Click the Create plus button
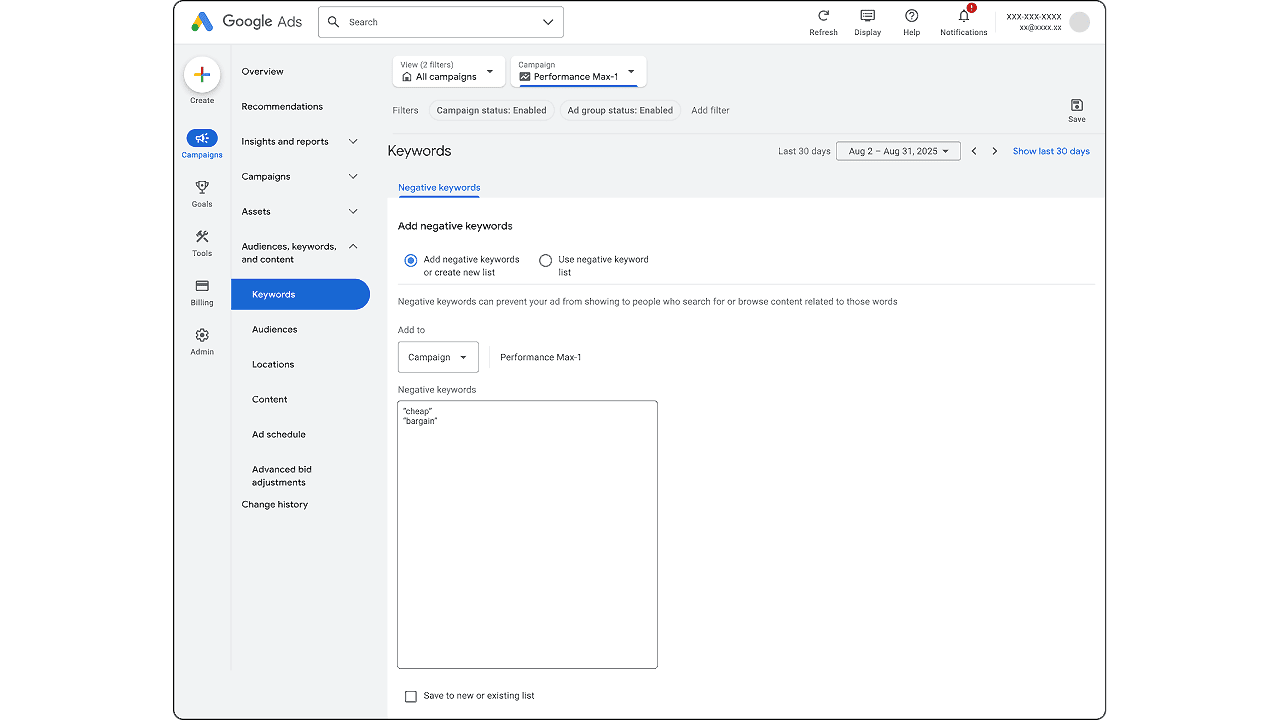Viewport: 1280px width, 720px height. [202, 75]
